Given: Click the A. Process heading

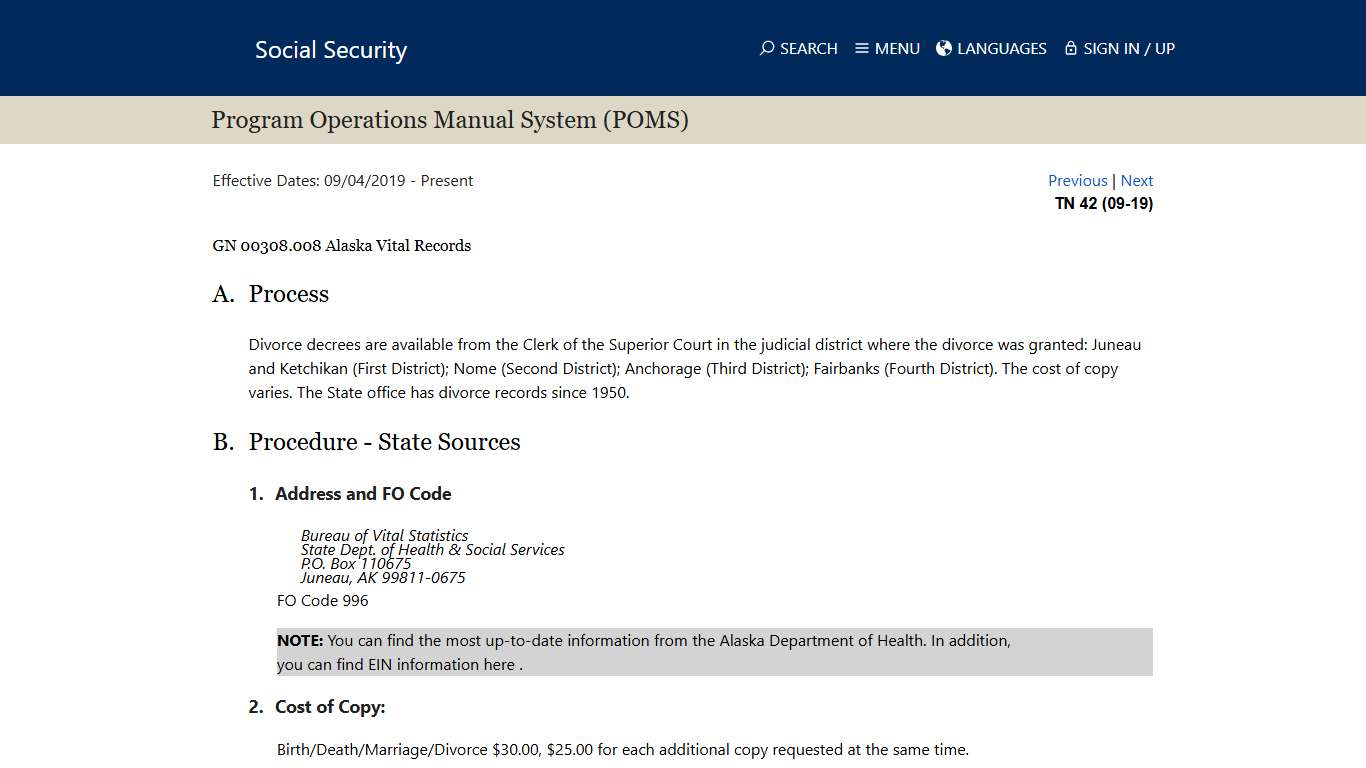Looking at the screenshot, I should [x=288, y=294].
